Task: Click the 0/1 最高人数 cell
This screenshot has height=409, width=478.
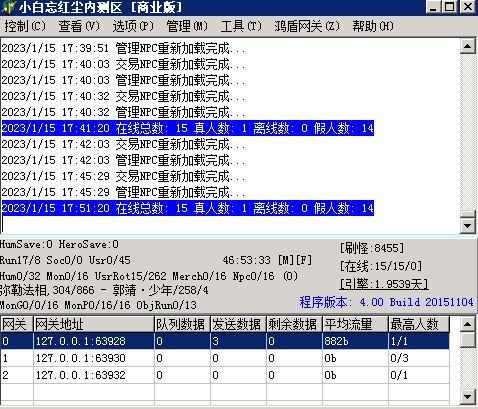Action: (x=419, y=375)
